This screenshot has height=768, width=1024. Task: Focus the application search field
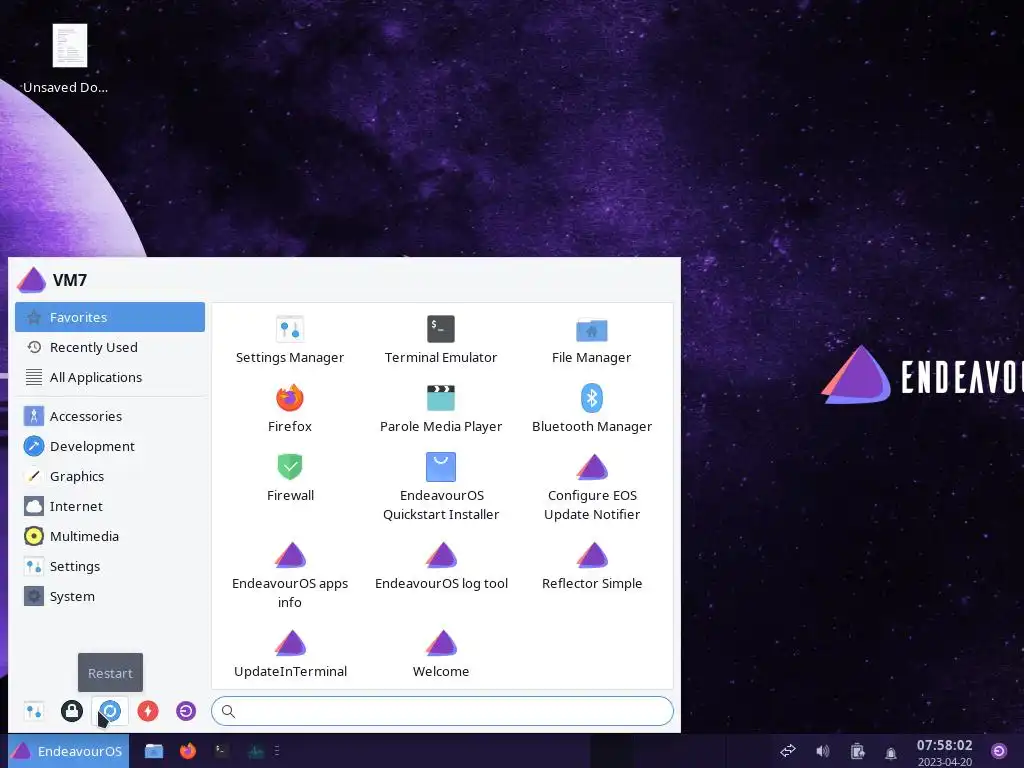point(442,711)
